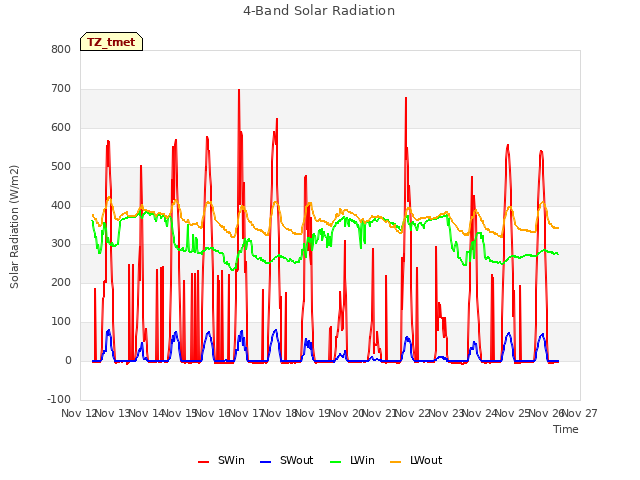This screenshot has height=480, width=640.
Task: Click the Nov 12 x-axis tick label
Action: point(79,413)
